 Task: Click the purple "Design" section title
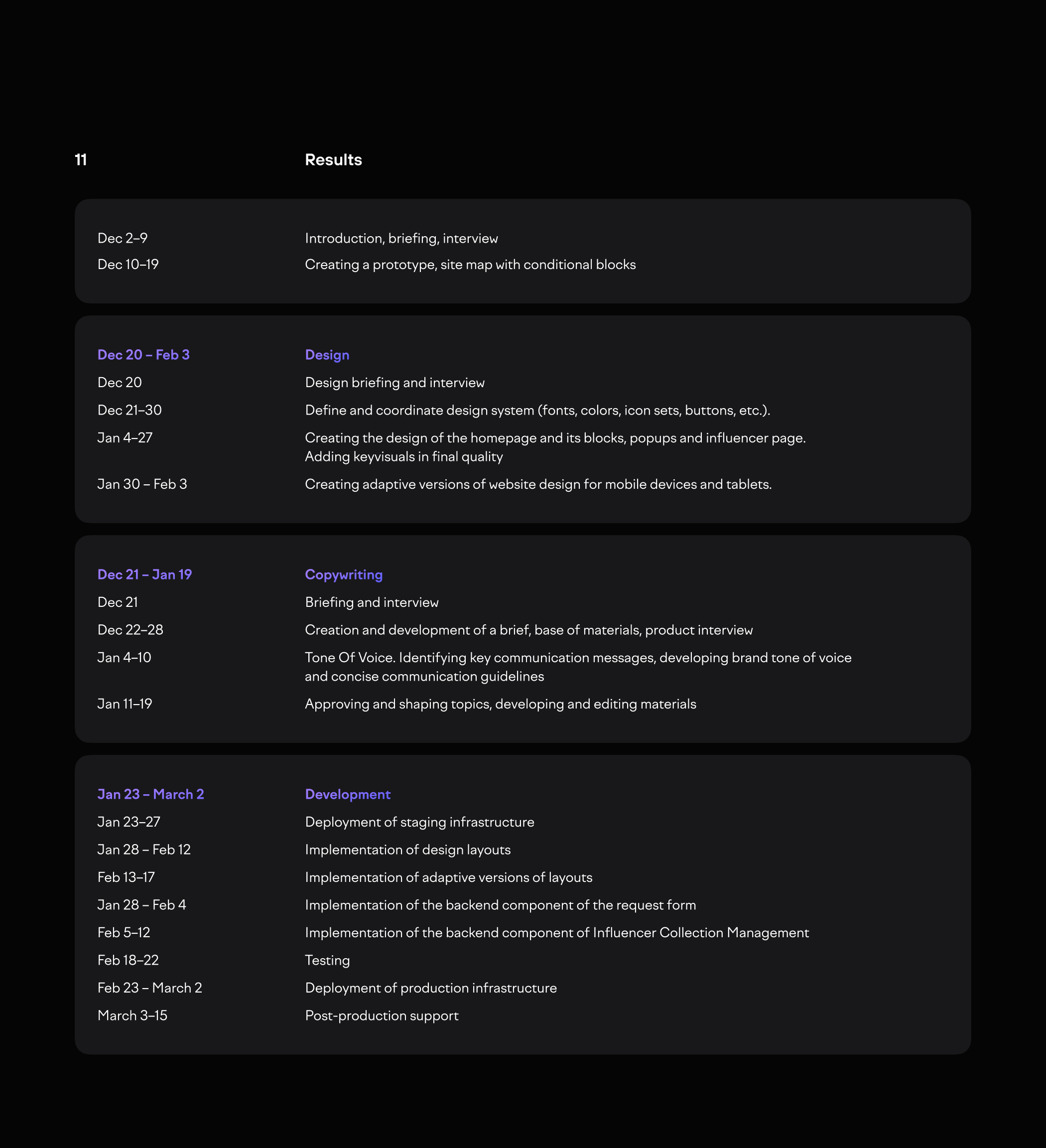[327, 355]
